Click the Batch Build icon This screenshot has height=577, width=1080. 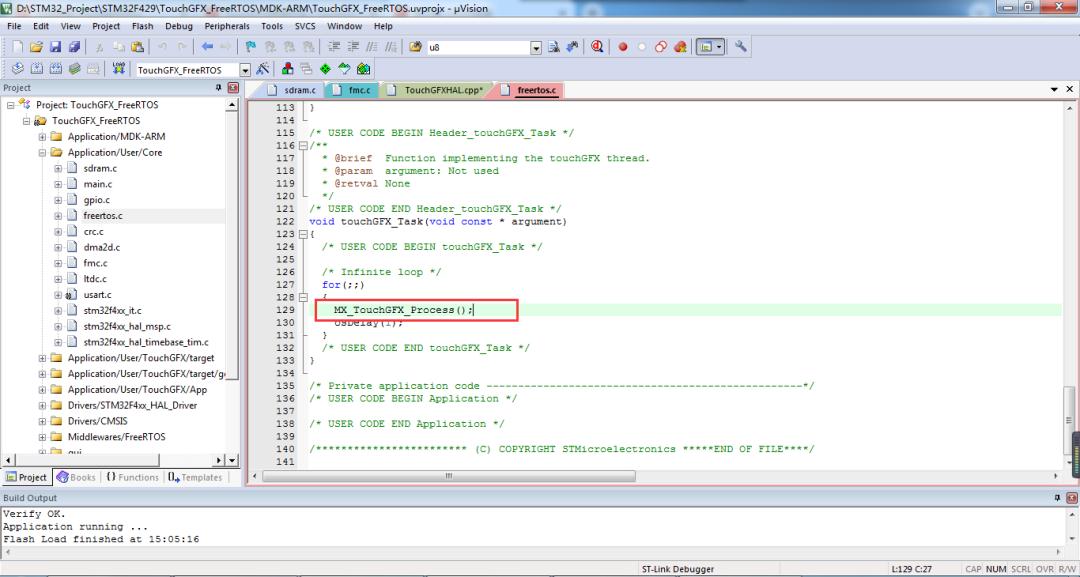[74, 69]
